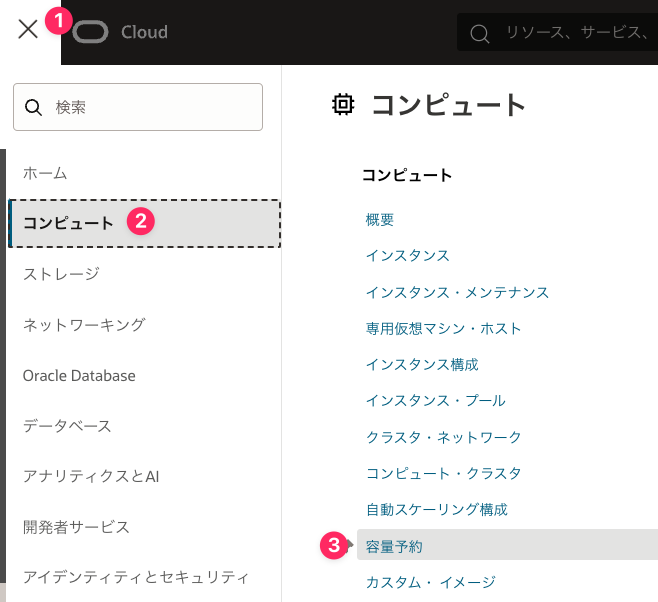This screenshot has height=602, width=658.
Task: Close the navigation menu with the X icon
Action: pos(28,29)
